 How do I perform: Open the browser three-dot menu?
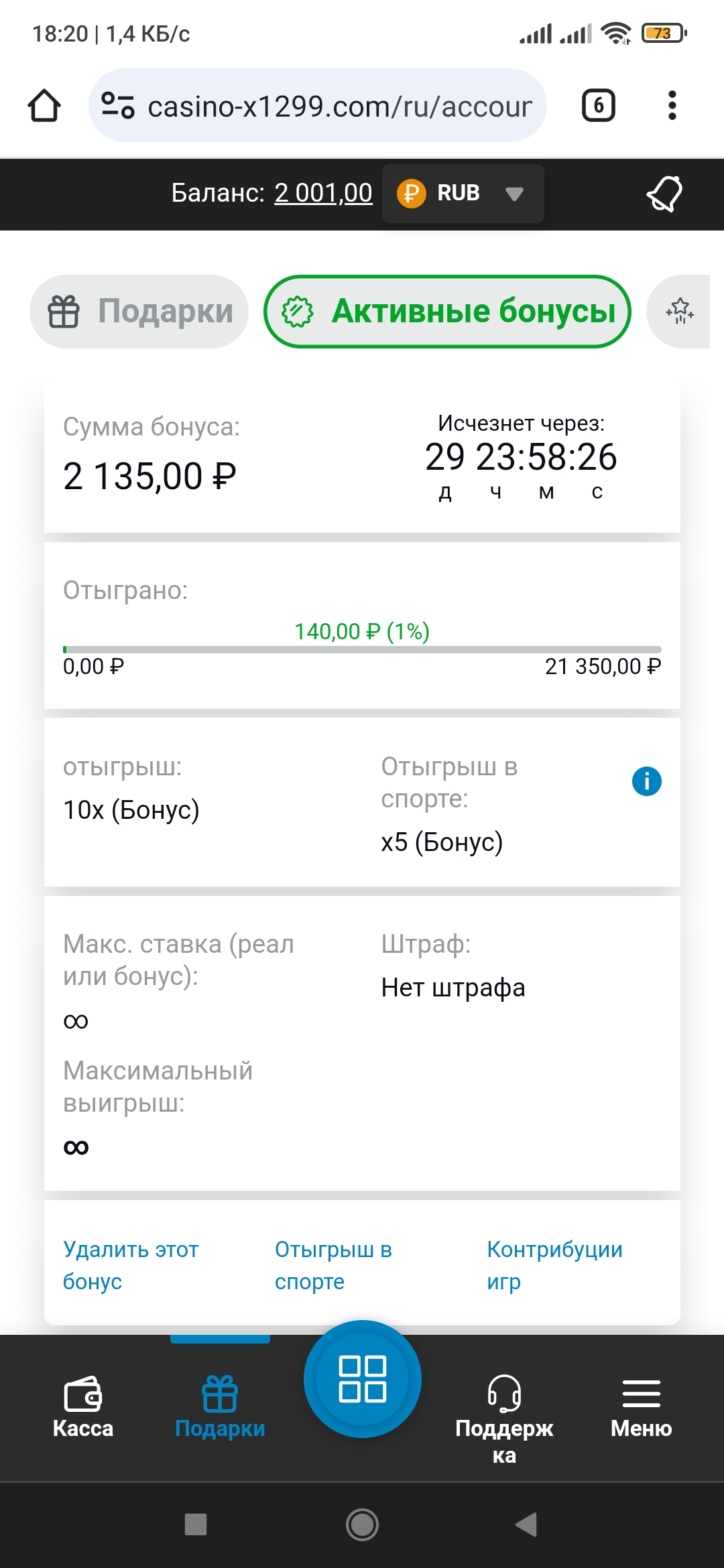point(672,106)
